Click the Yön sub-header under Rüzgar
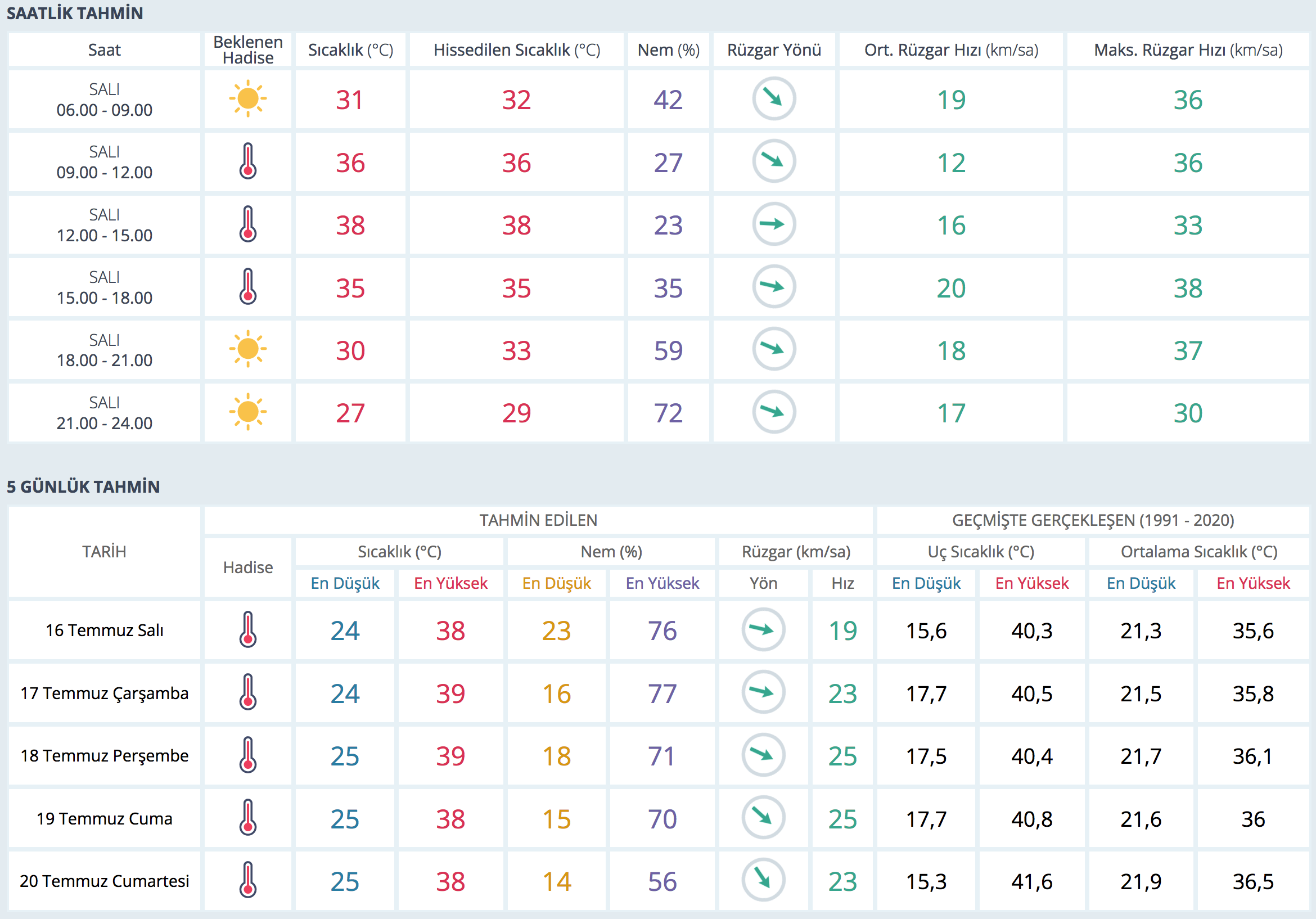Viewport: 1316px width, 919px height. [x=764, y=583]
